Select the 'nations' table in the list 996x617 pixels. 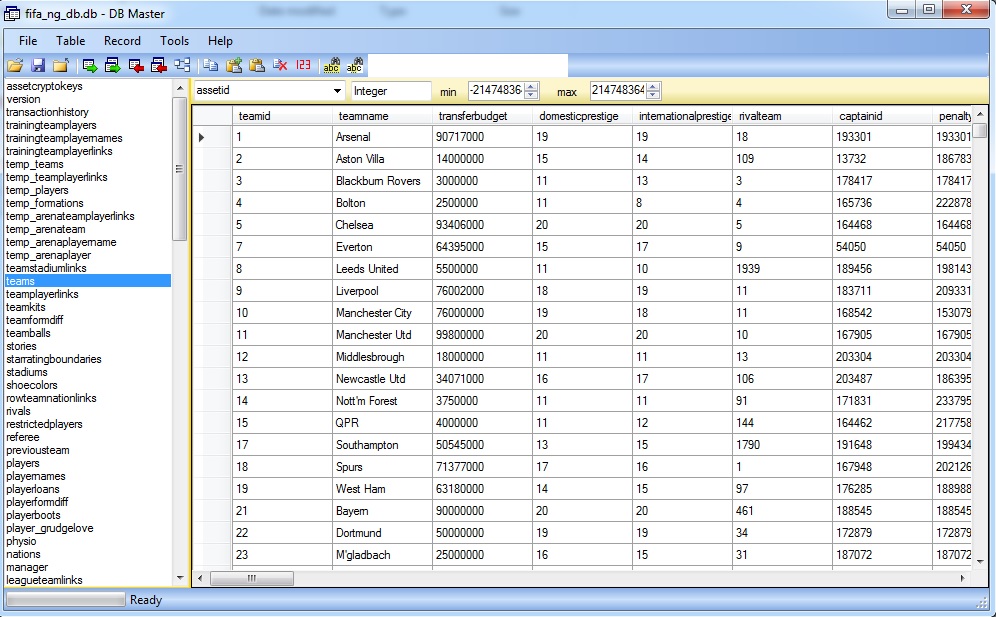24,554
